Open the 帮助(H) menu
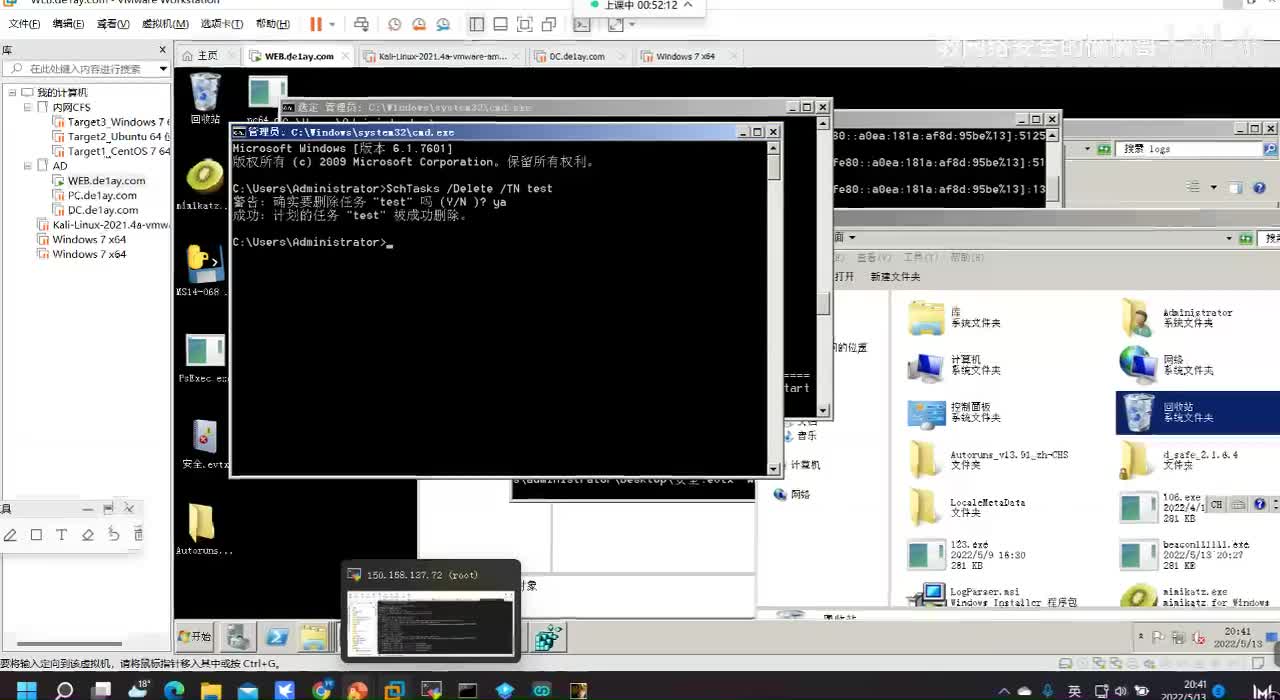1280x700 pixels. (x=273, y=24)
